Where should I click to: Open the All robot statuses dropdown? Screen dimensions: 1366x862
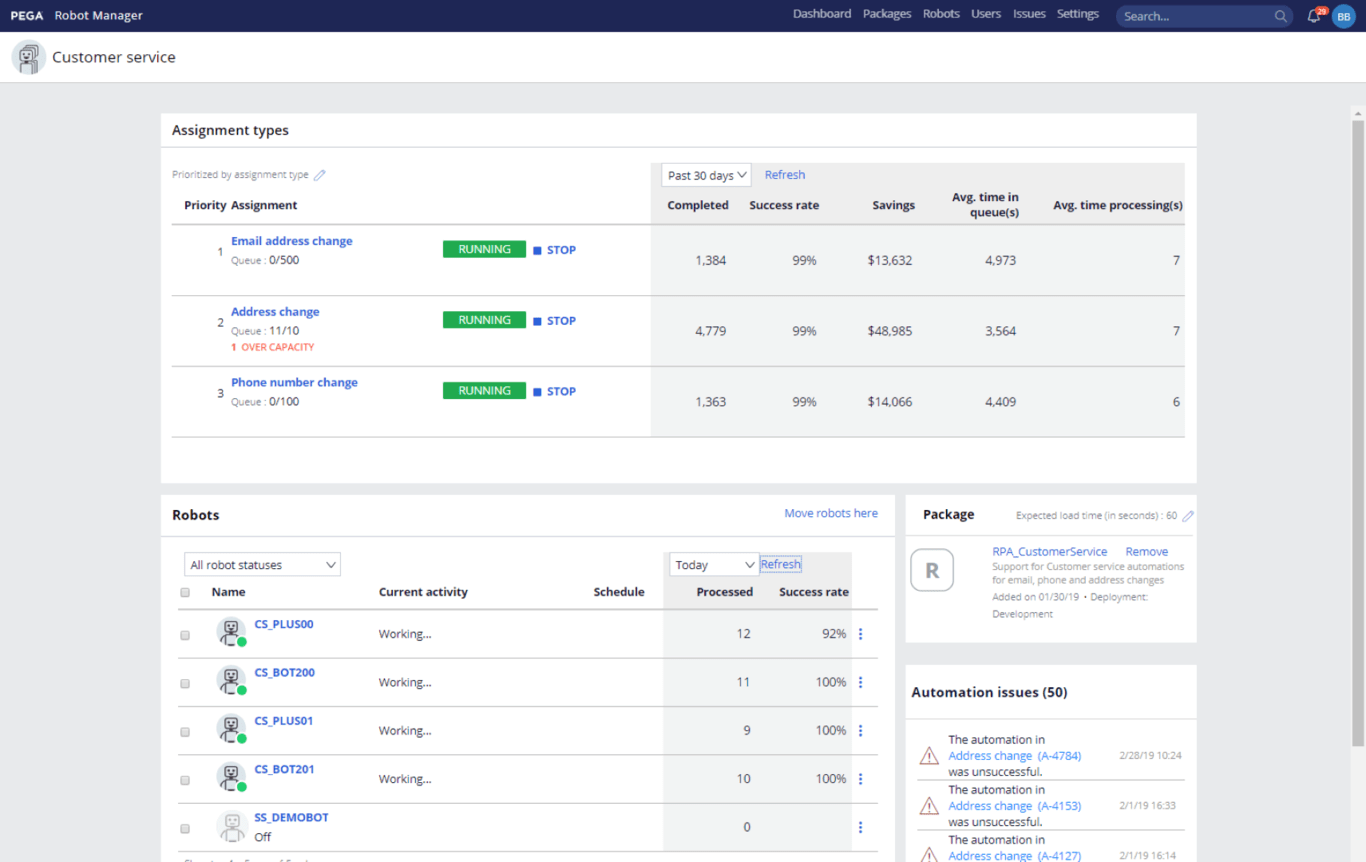[261, 564]
